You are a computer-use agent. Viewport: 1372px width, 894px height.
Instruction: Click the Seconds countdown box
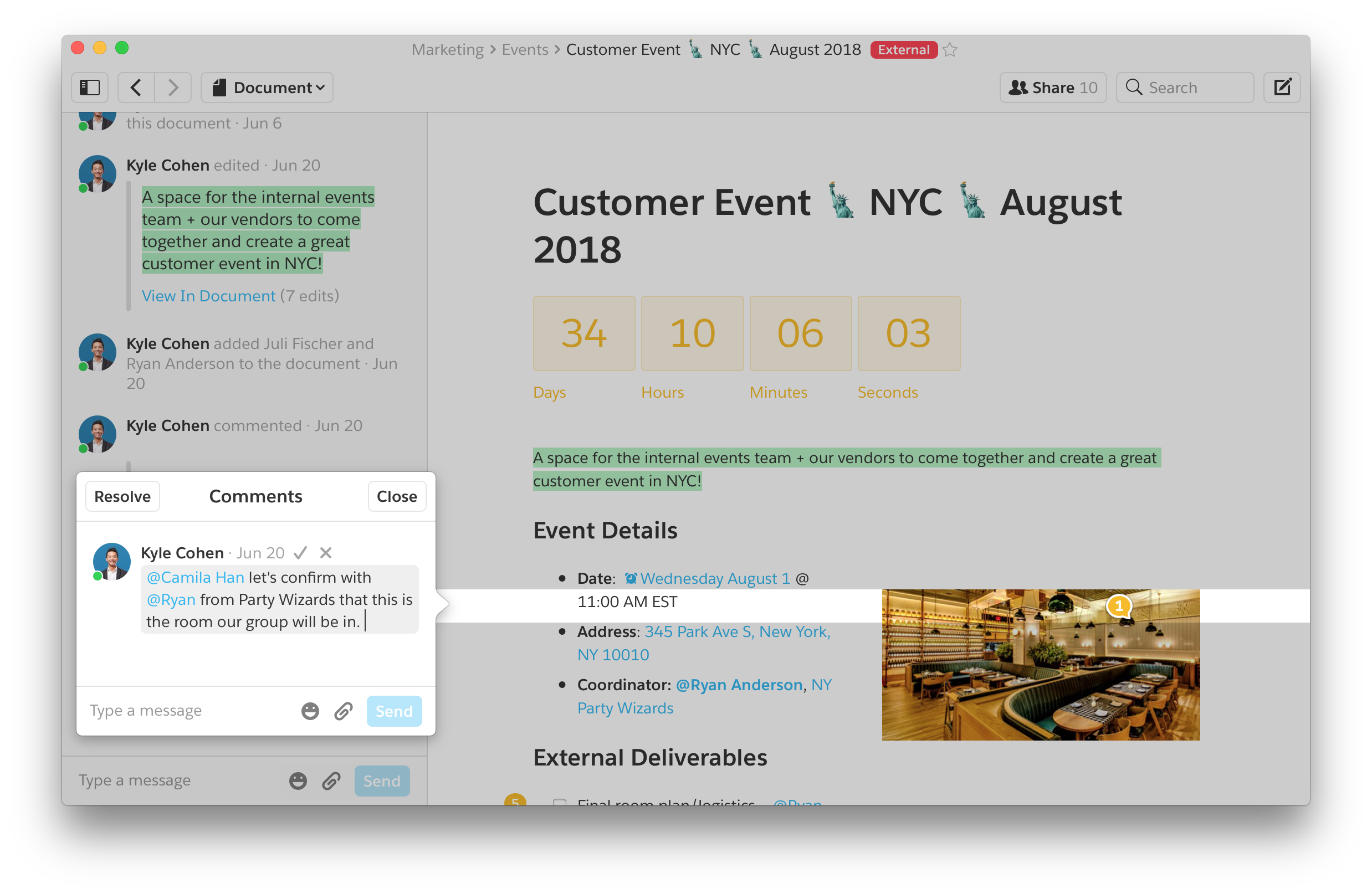pos(909,333)
